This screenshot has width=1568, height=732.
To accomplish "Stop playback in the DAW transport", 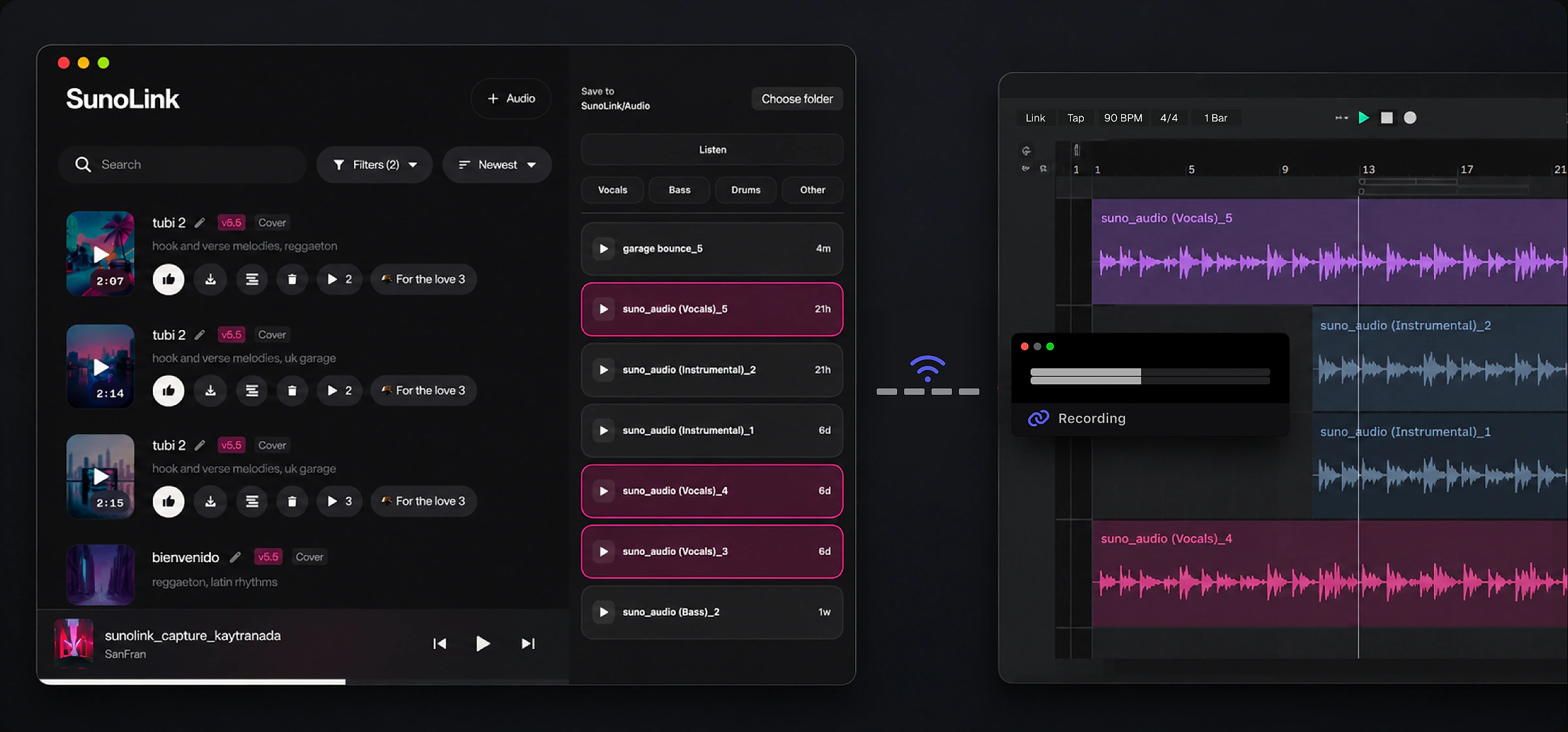I will click(x=1386, y=118).
